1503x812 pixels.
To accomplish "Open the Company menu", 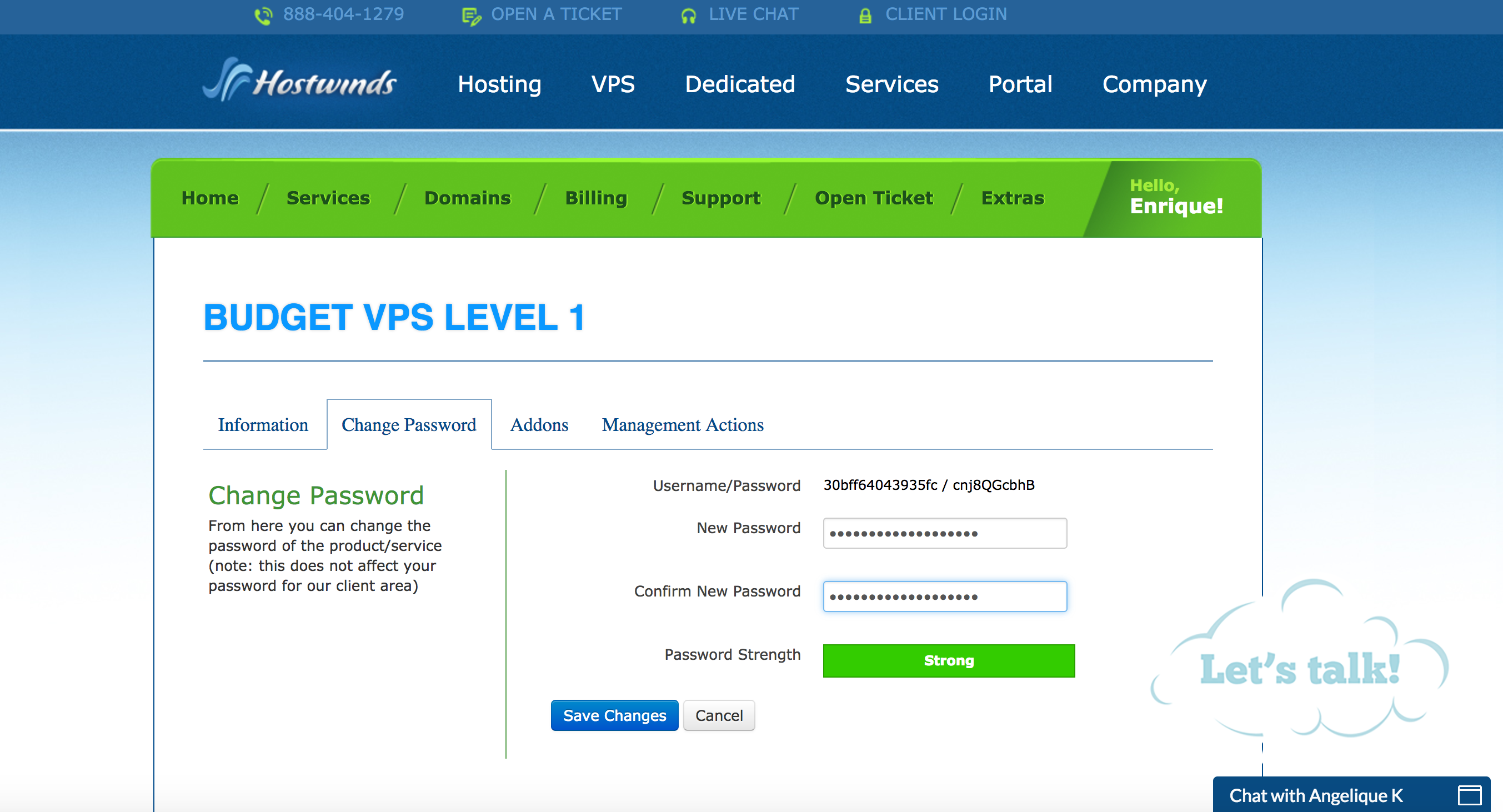I will 1154,85.
